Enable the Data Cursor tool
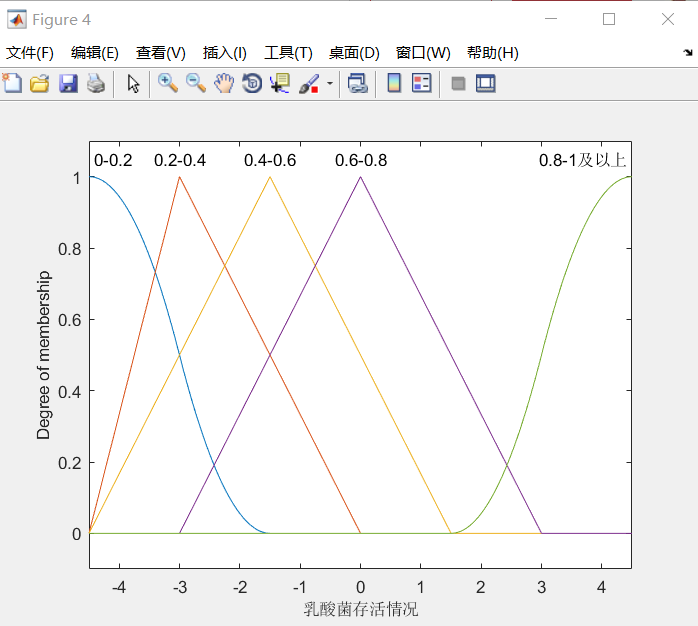The image size is (698, 626). point(280,83)
